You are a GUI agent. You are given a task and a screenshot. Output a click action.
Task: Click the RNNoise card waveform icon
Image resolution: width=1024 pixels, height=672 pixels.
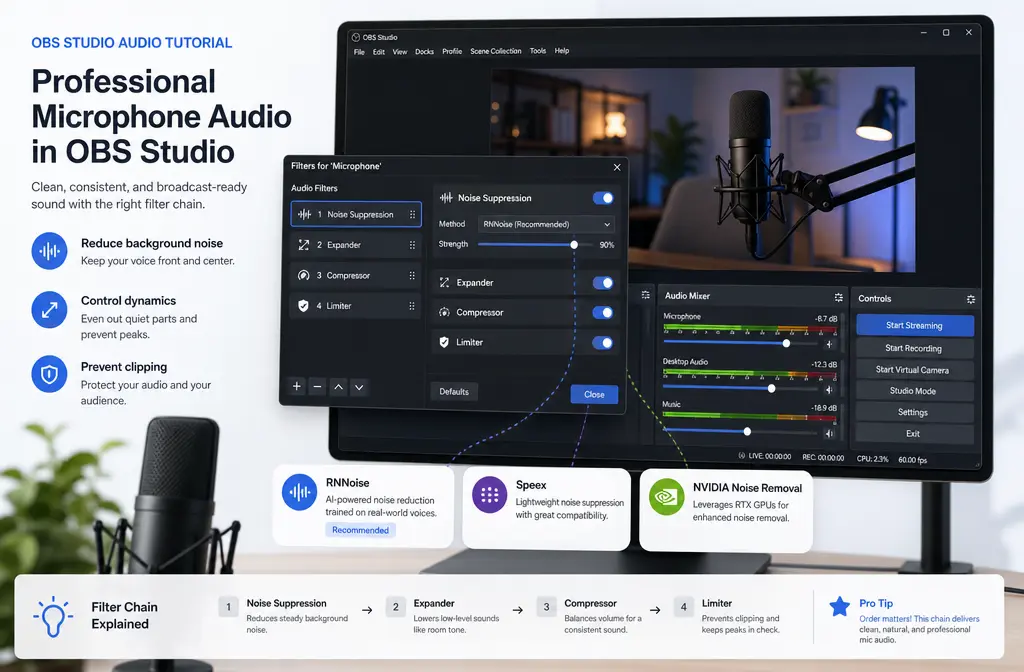[299, 492]
